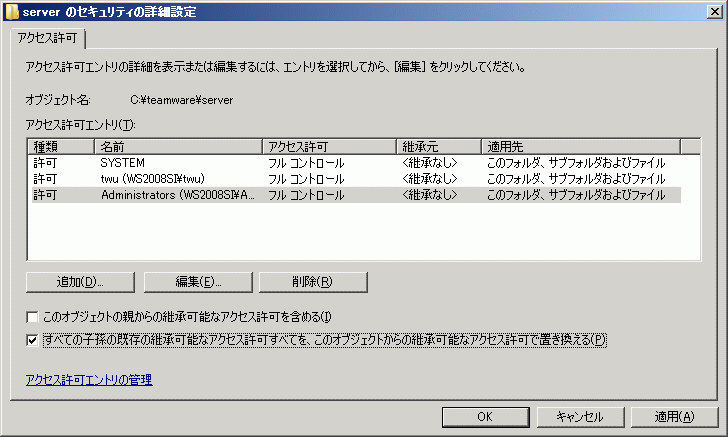Screen dimensions: 728x437
Task: Click 適用先 text in Administrators row
Action: tap(576, 195)
